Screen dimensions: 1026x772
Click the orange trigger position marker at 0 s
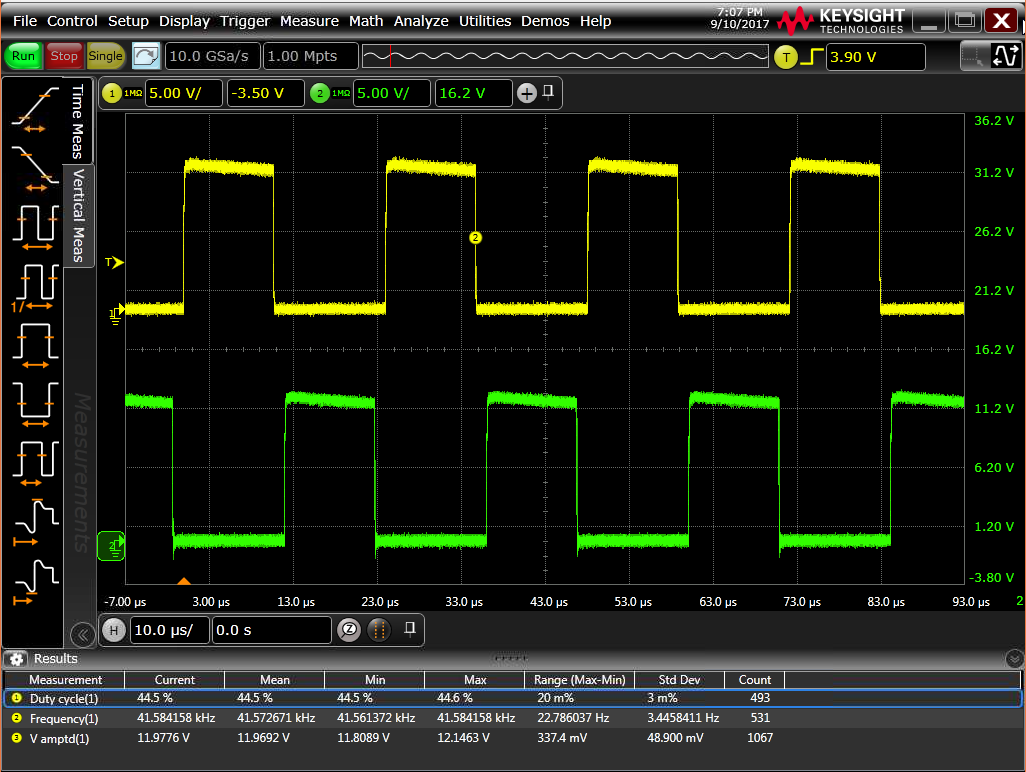pos(184,581)
